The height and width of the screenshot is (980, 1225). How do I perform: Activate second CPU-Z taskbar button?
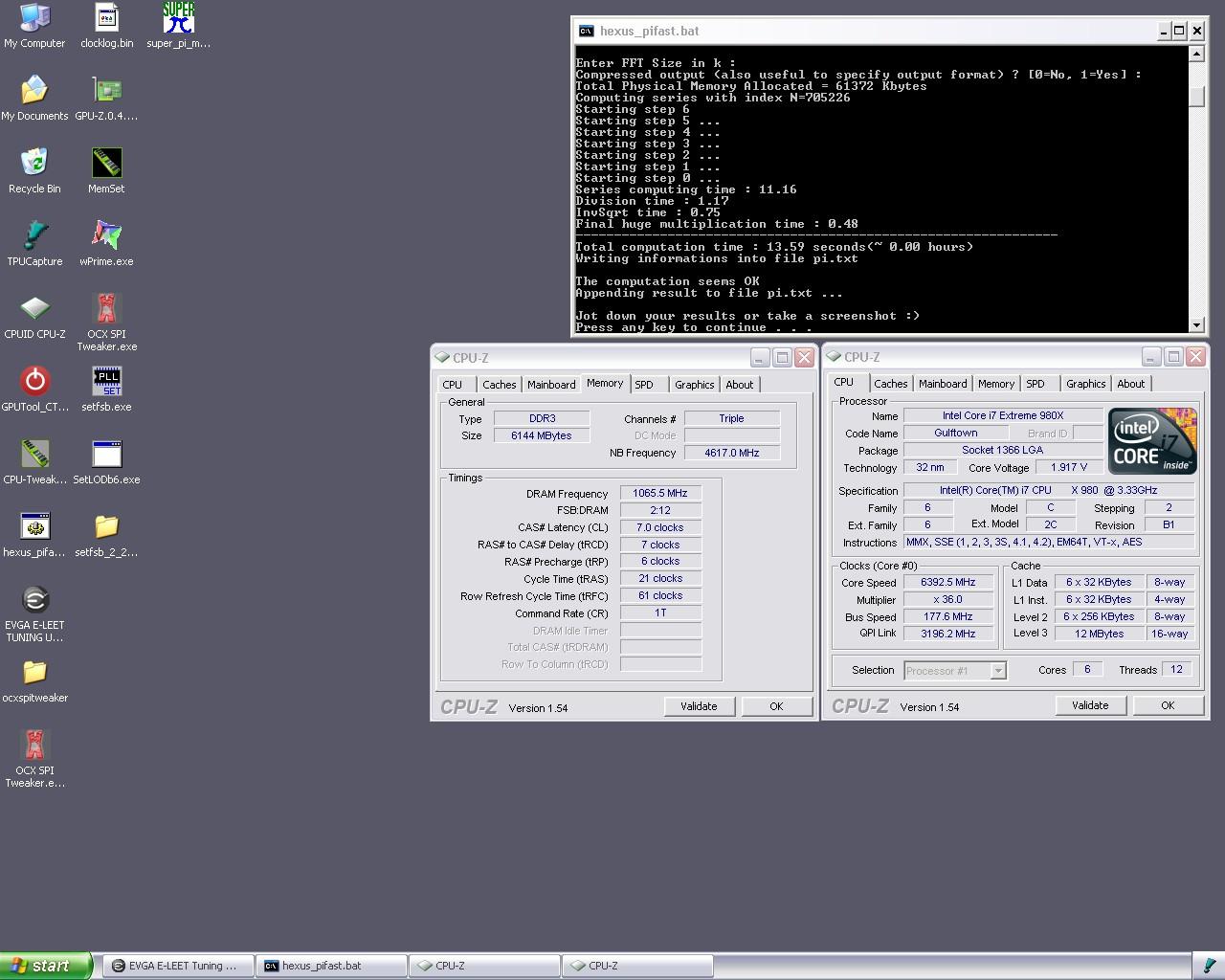(637, 966)
